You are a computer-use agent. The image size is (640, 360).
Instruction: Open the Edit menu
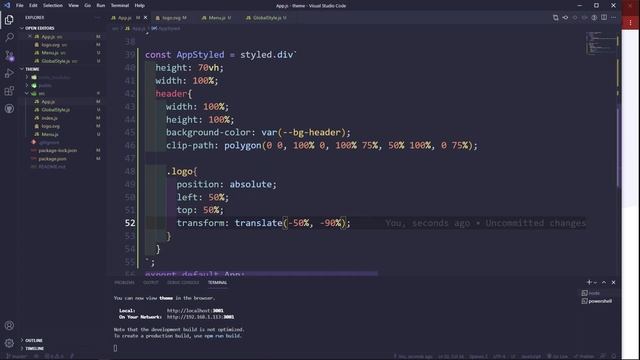[x=33, y=6]
